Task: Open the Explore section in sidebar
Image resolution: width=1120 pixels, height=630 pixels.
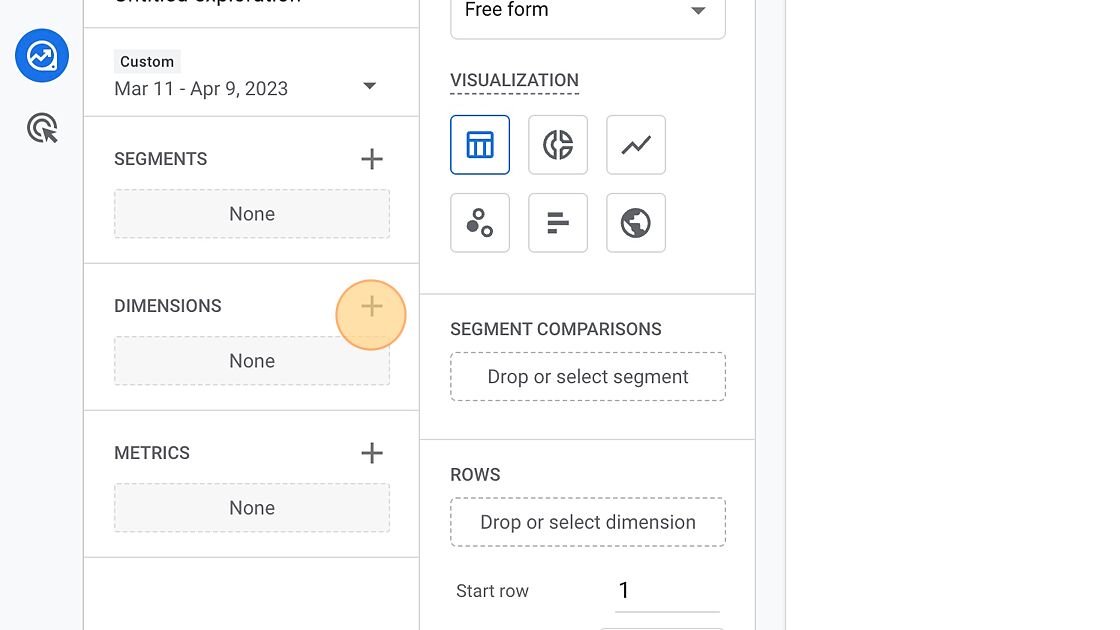Action: click(x=42, y=56)
